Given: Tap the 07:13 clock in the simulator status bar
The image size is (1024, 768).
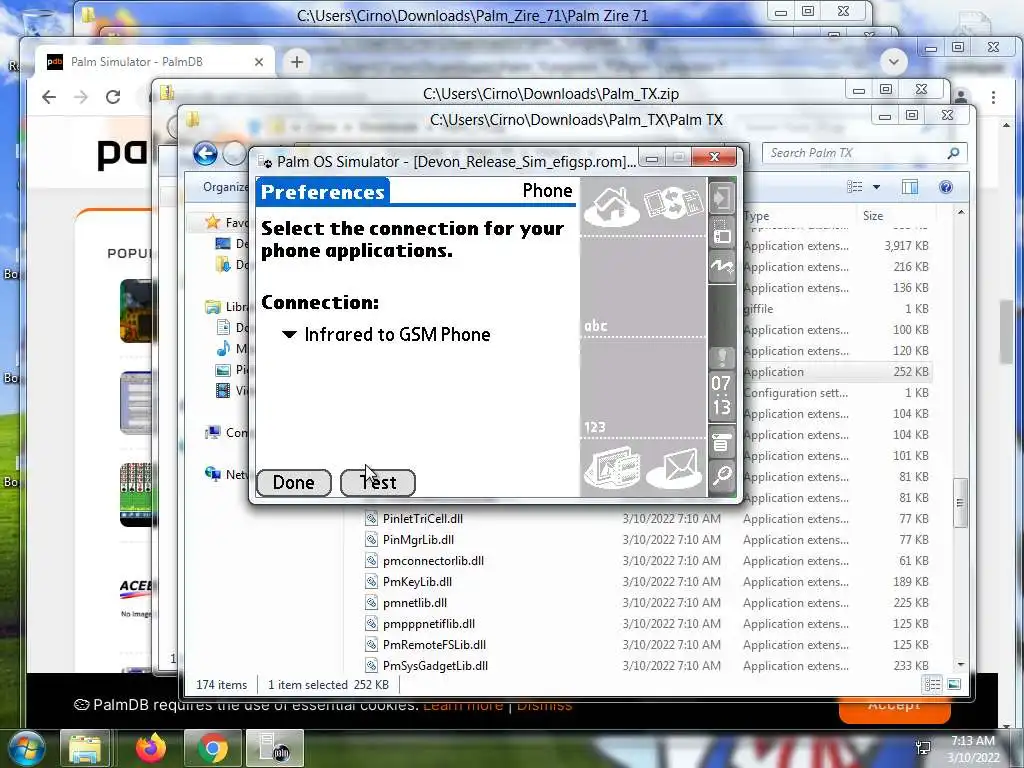Looking at the screenshot, I should [722, 396].
